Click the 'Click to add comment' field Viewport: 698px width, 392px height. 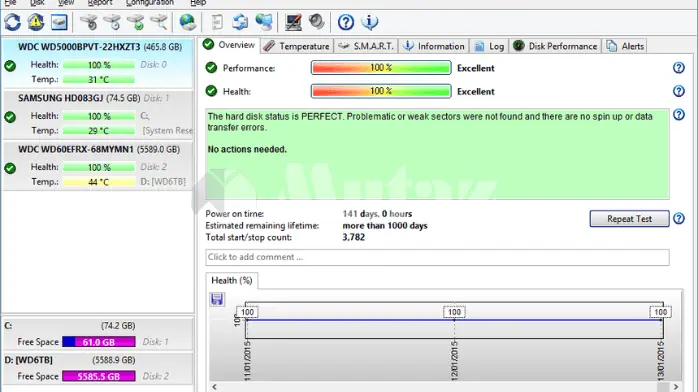tap(437, 257)
